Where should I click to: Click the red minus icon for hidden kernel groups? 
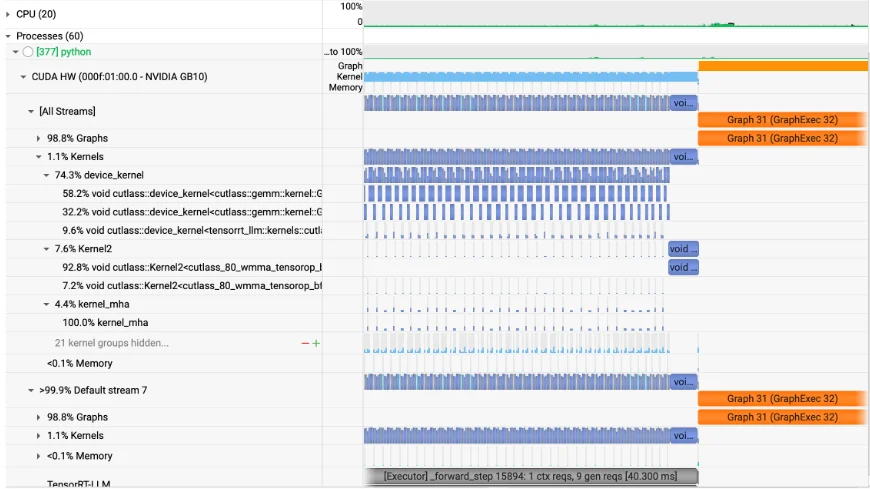tap(306, 343)
